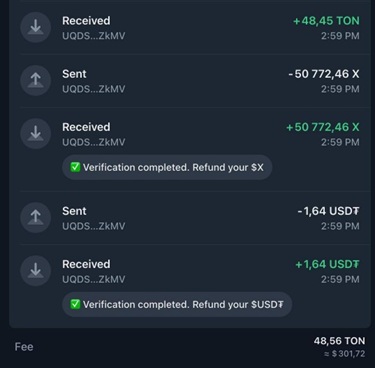This screenshot has width=375, height=368.
Task: Click the +48,45 TON amount
Action: click(x=326, y=21)
